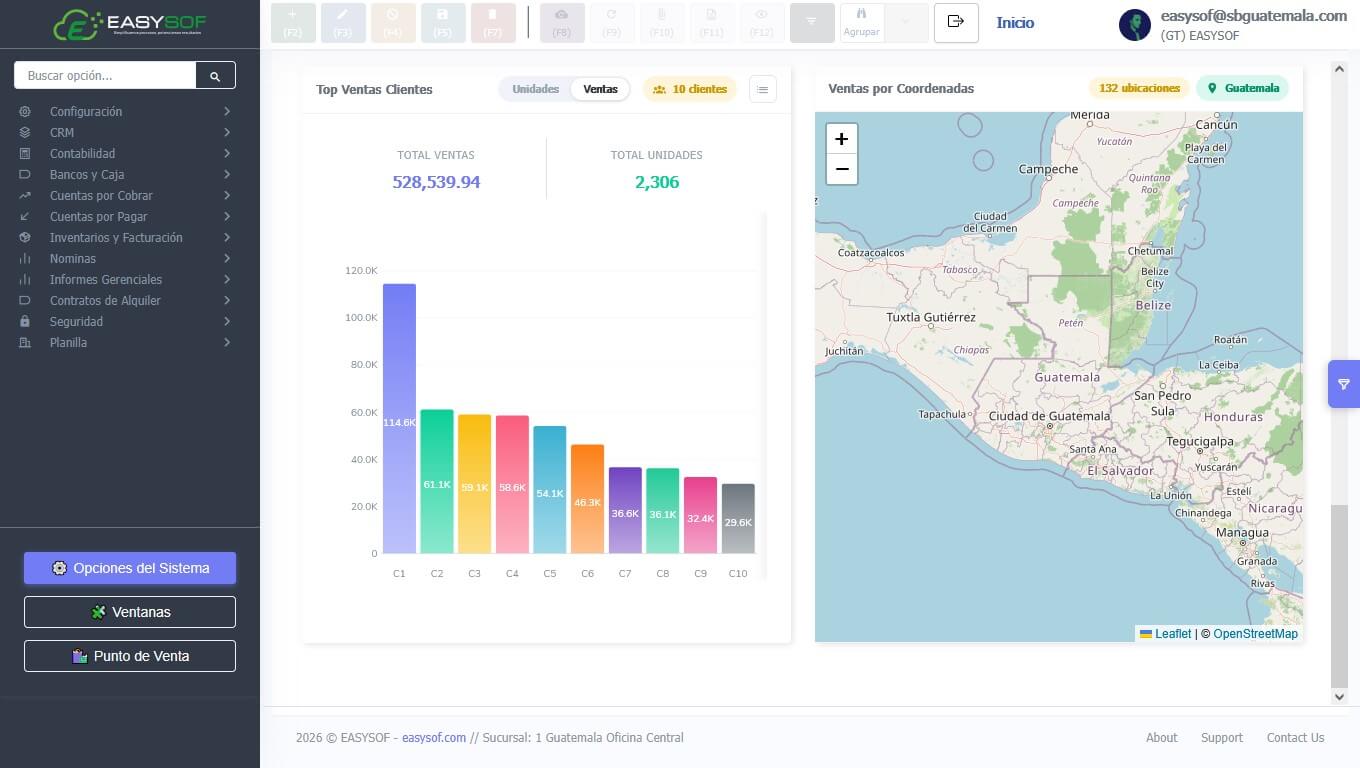Click the C1 bar in the chart
Viewport: 1360px width, 768px height.
pyautogui.click(x=399, y=418)
